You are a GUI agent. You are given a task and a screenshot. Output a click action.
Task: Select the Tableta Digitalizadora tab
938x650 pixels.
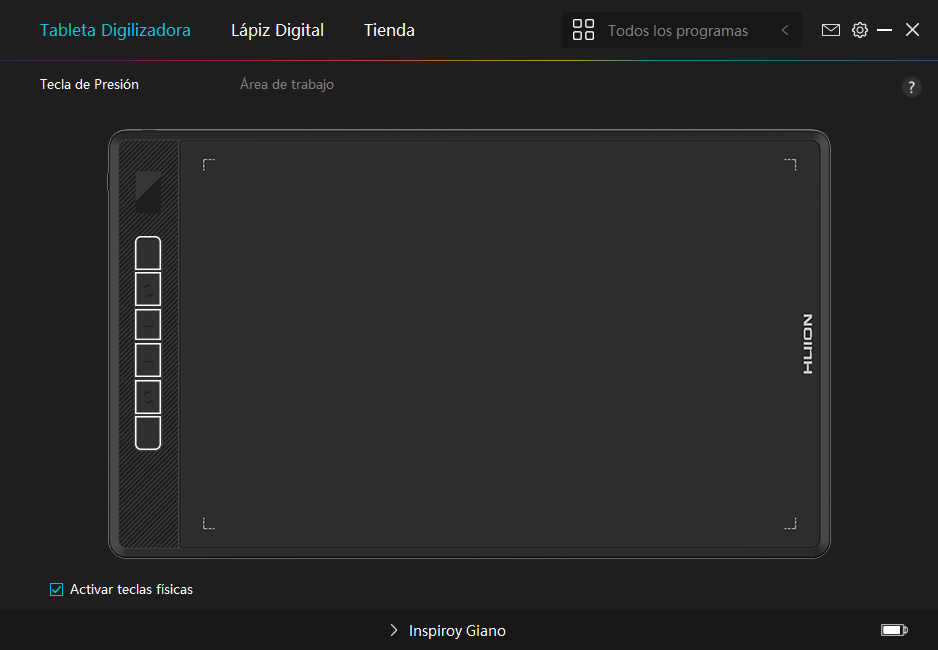(x=115, y=30)
